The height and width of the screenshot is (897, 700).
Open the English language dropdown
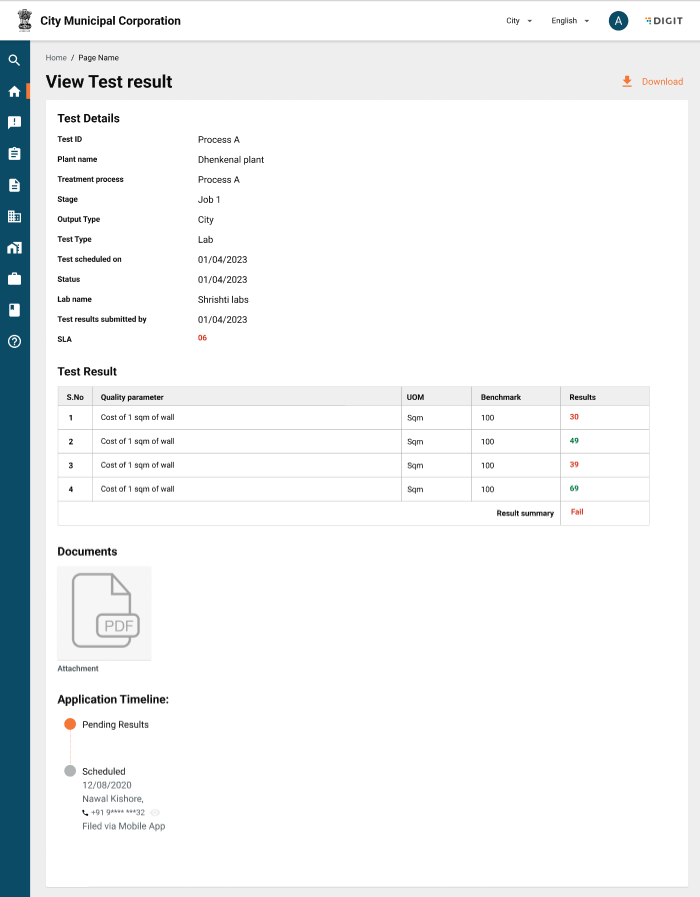tap(570, 21)
